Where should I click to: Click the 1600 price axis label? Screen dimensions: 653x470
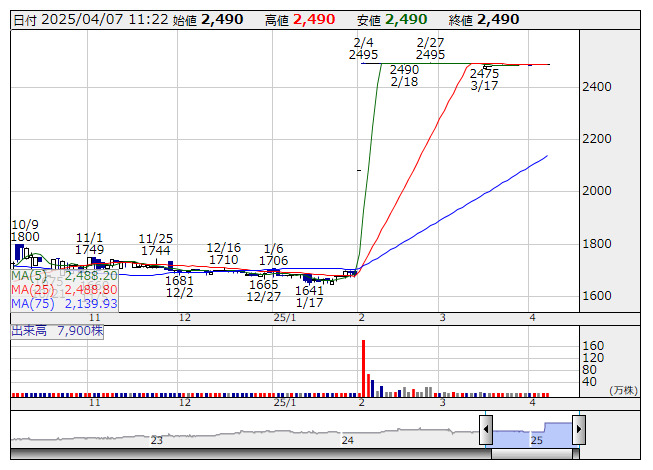[x=597, y=296]
